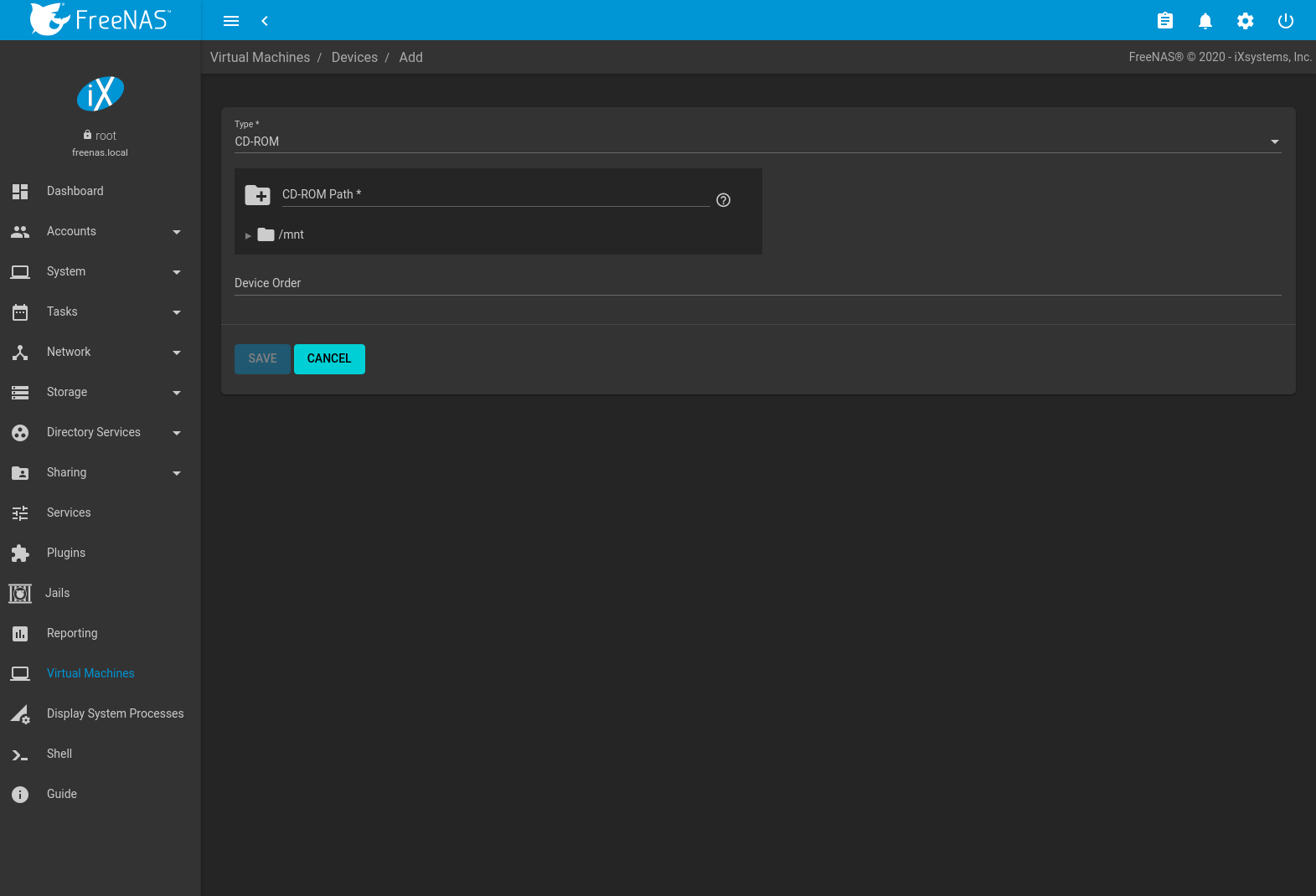
Task: Click the Save button
Action: [x=262, y=358]
